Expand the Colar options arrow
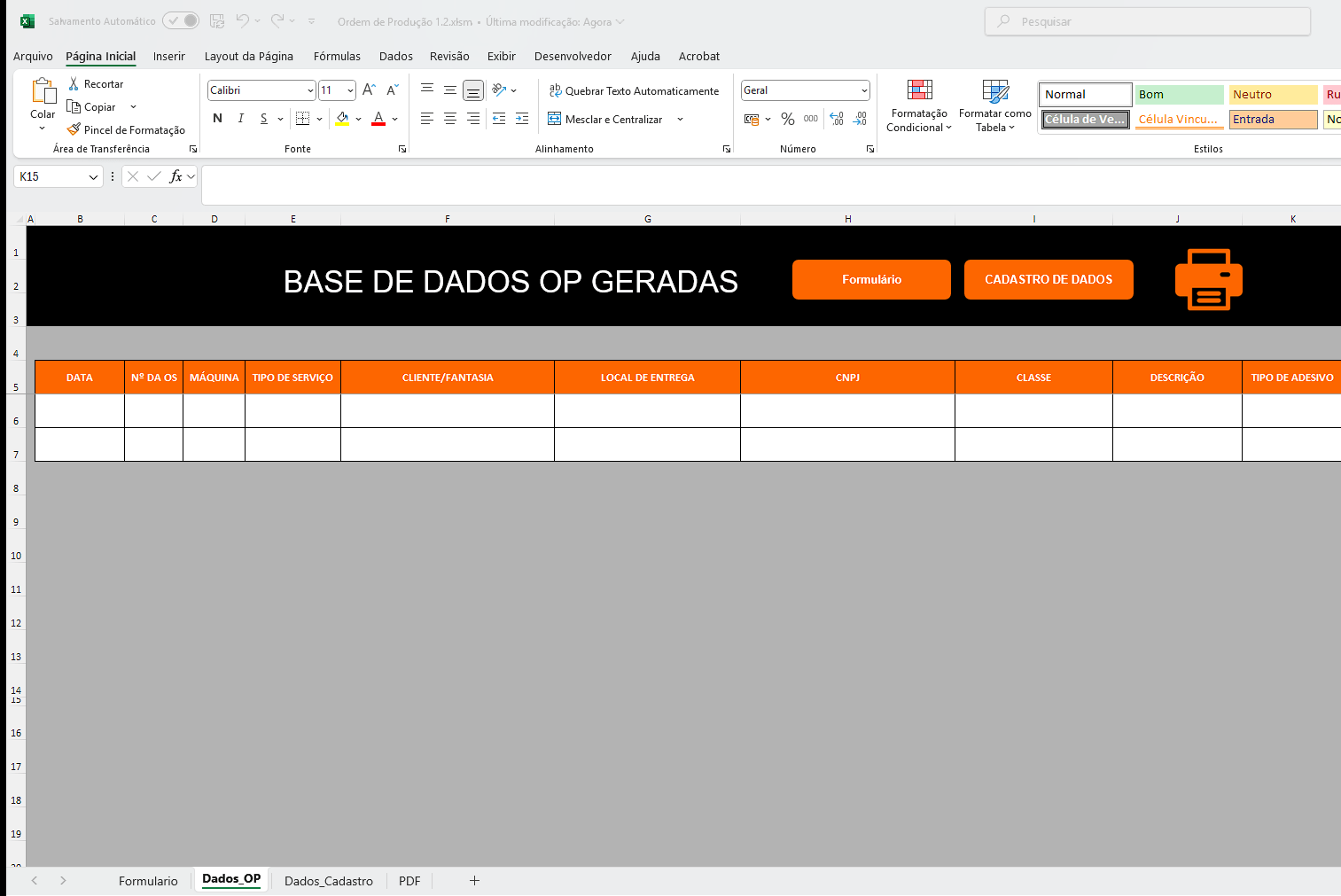 [42, 129]
